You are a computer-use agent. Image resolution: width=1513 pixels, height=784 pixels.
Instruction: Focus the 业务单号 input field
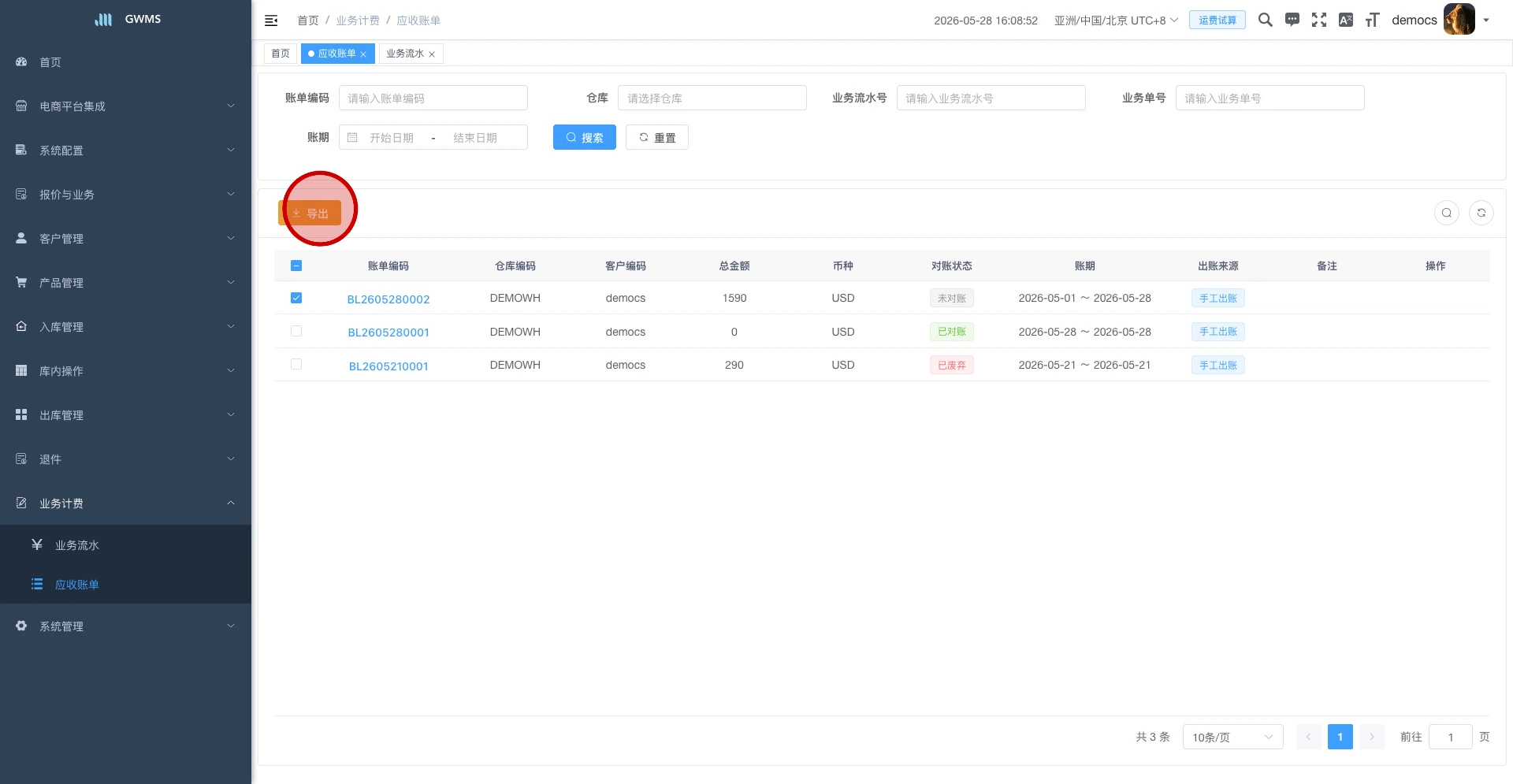(x=1270, y=98)
